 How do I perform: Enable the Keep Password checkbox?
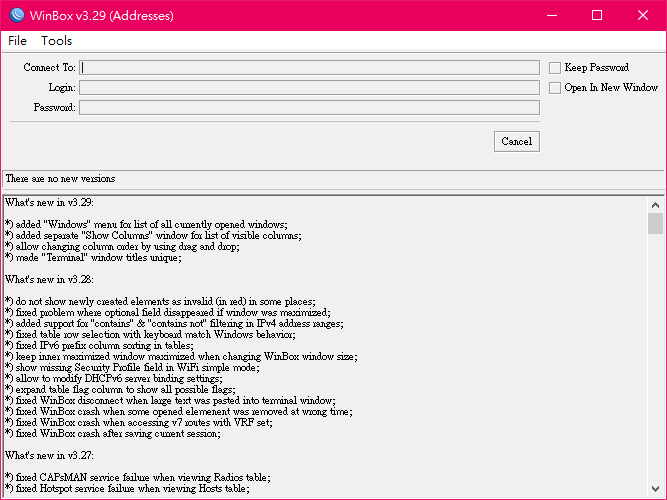(x=555, y=68)
